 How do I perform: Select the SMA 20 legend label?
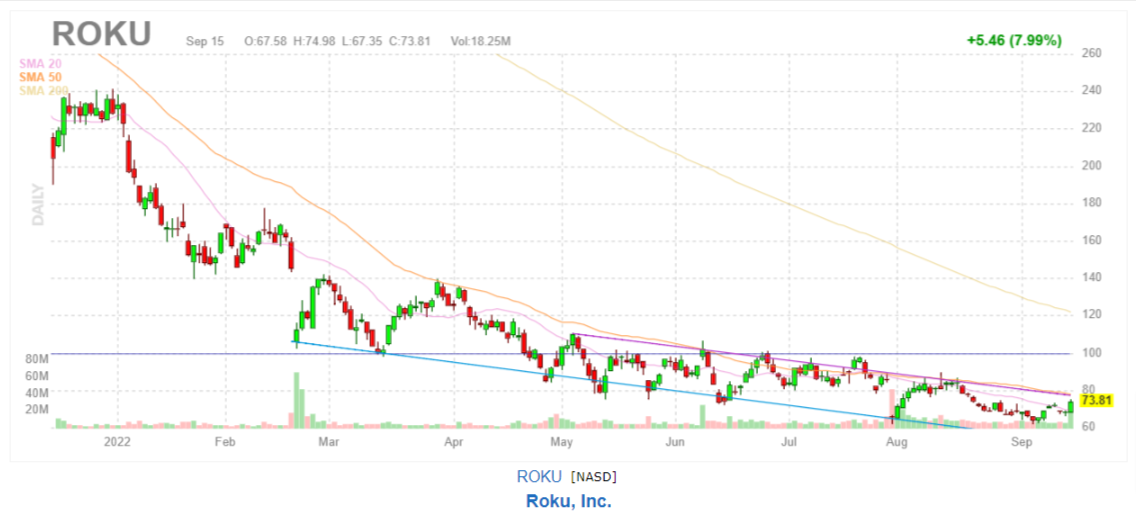(41, 64)
